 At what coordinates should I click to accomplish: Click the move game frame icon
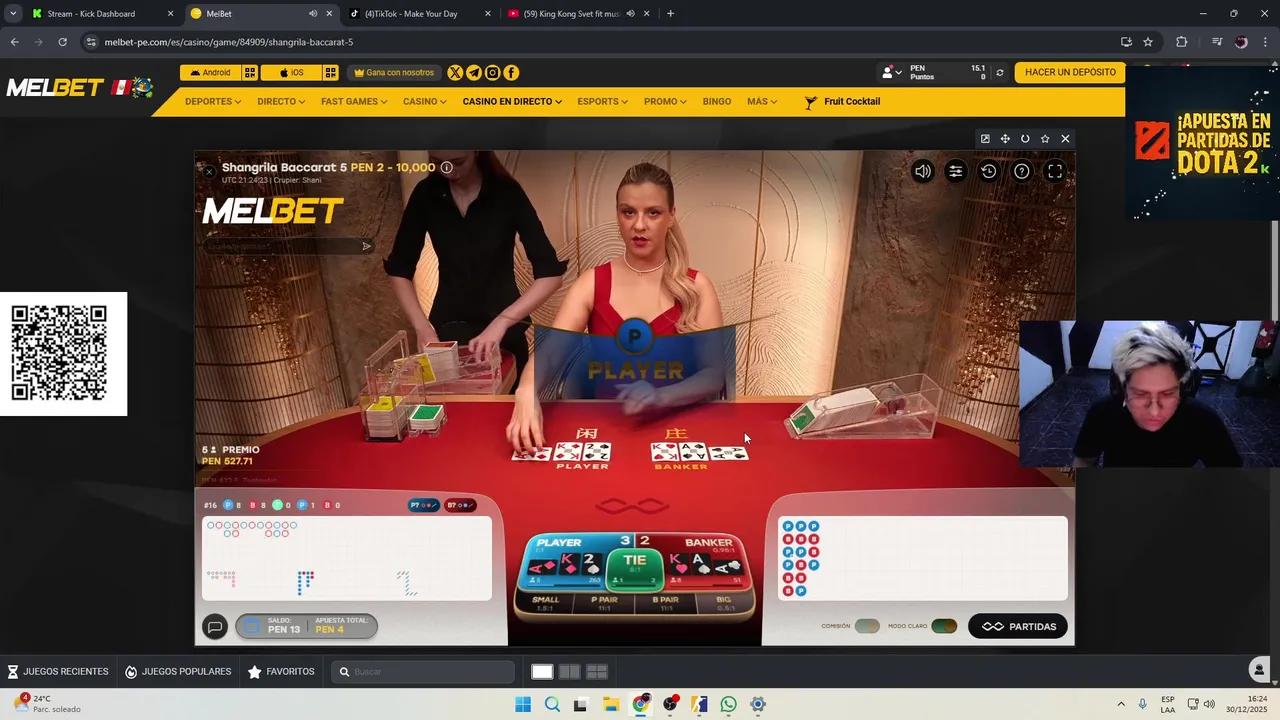pos(1005,139)
